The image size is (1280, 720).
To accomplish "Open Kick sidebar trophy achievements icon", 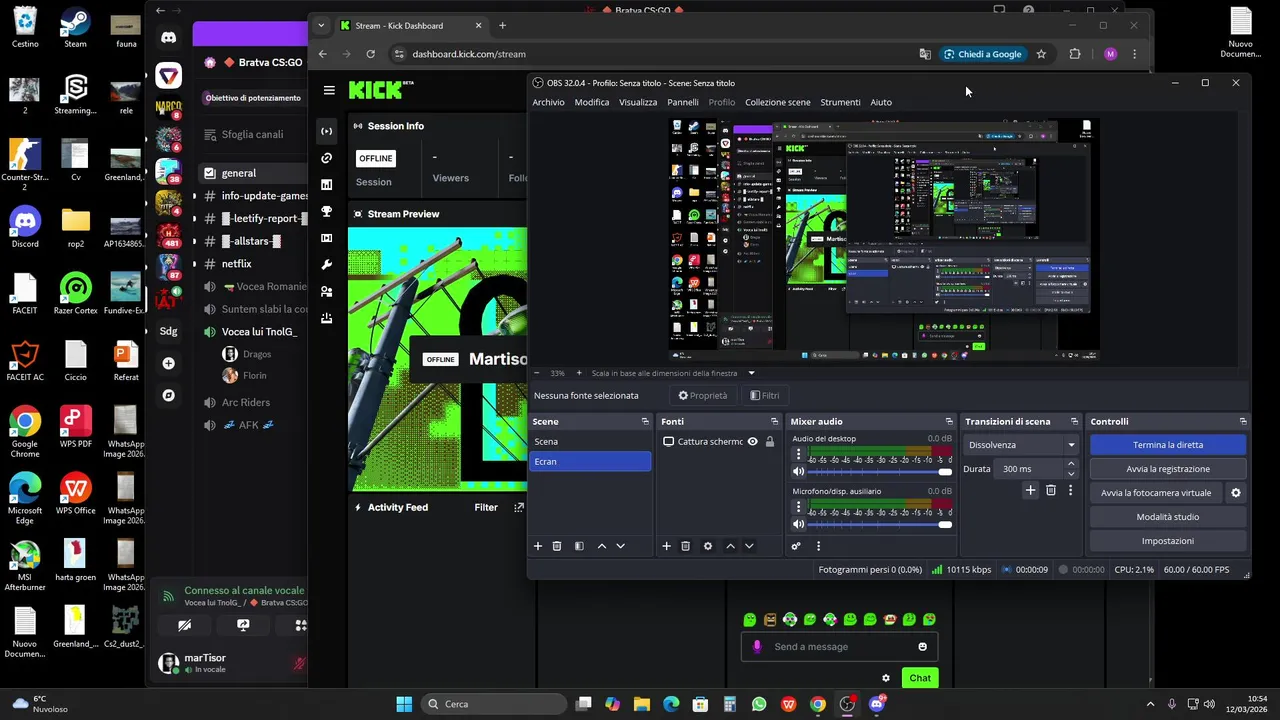I will click(326, 211).
